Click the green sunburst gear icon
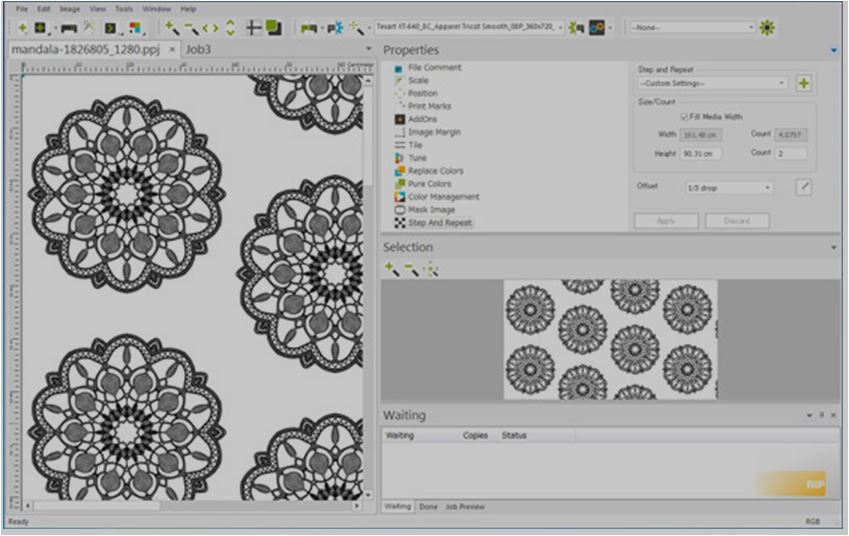The width and height of the screenshot is (849, 536). tap(767, 28)
